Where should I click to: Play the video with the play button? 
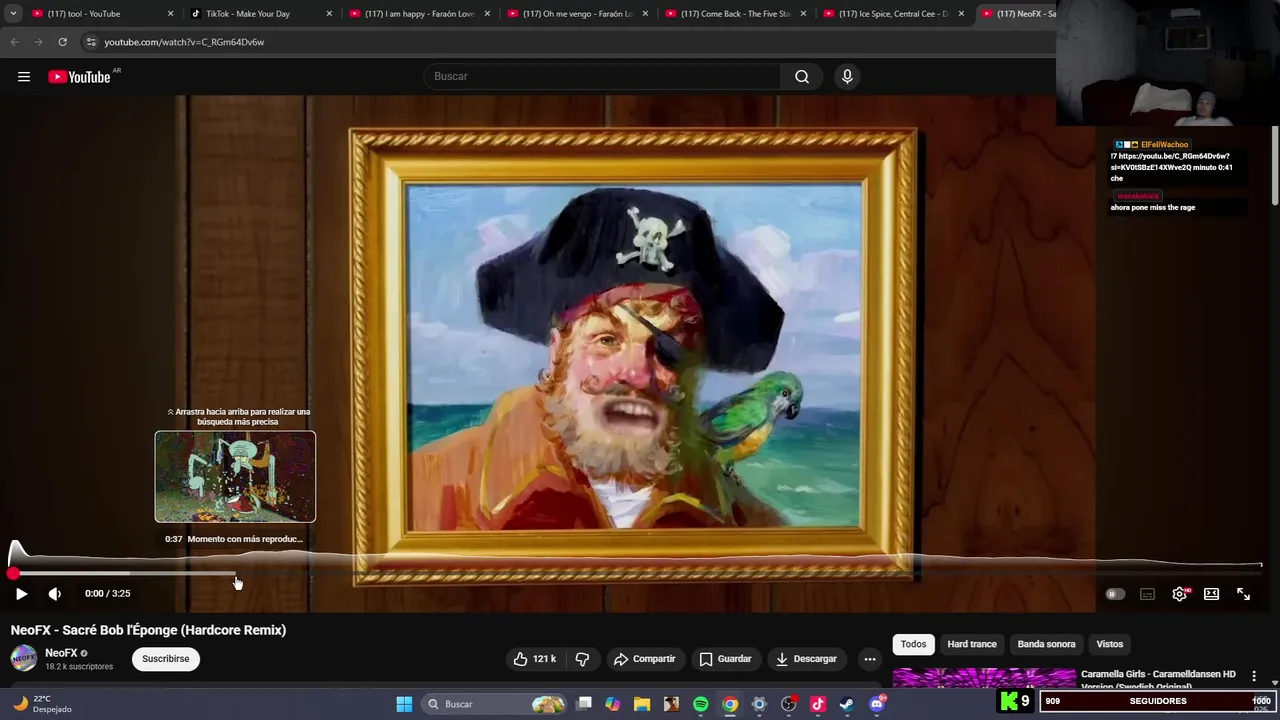point(21,594)
